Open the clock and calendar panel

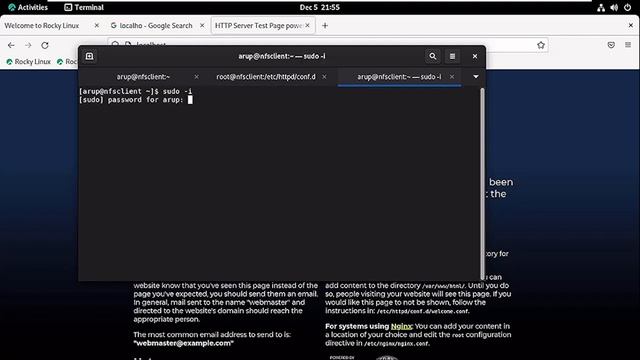pos(320,7)
